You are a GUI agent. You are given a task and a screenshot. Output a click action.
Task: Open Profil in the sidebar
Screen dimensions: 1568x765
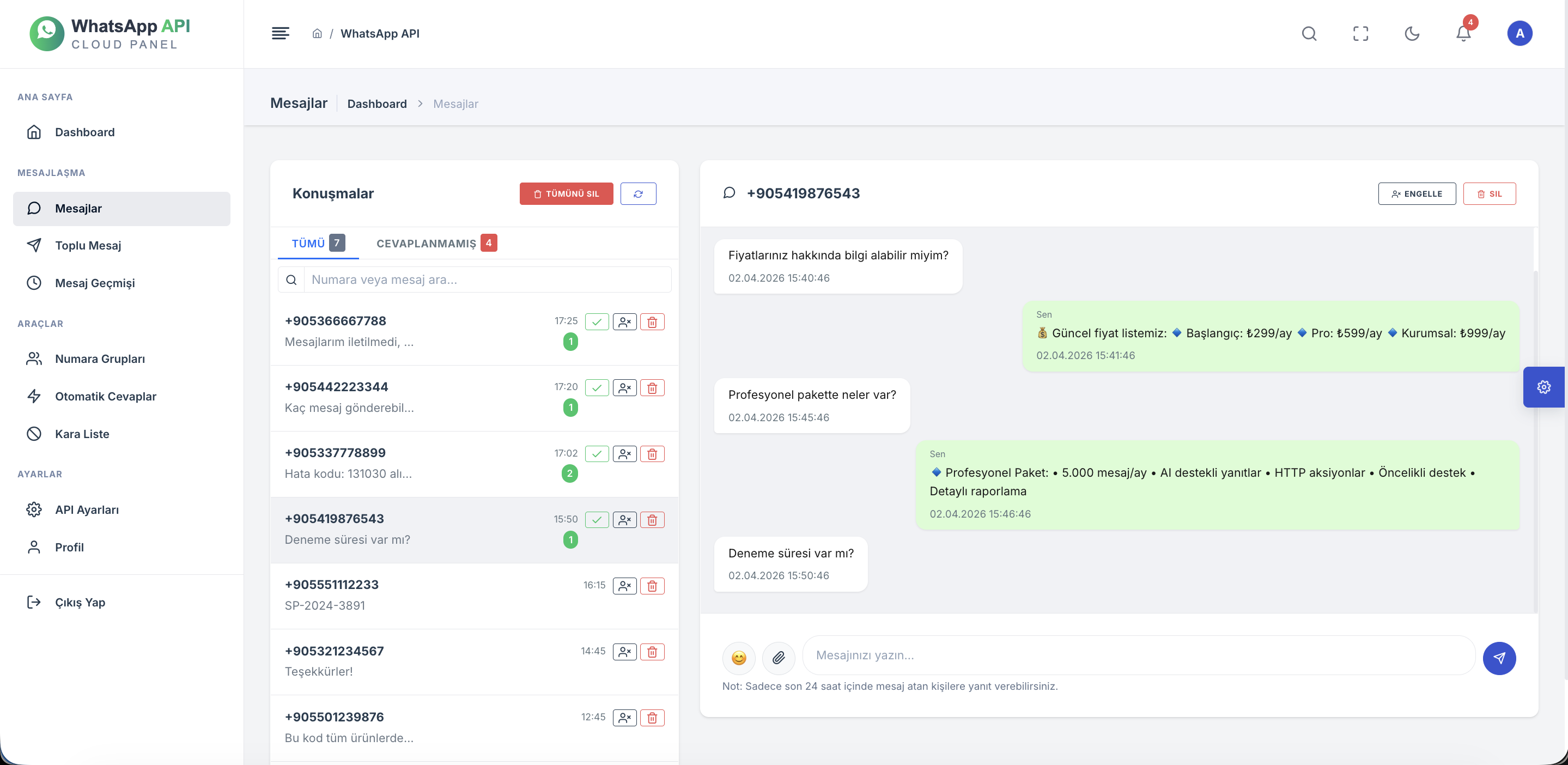121,547
